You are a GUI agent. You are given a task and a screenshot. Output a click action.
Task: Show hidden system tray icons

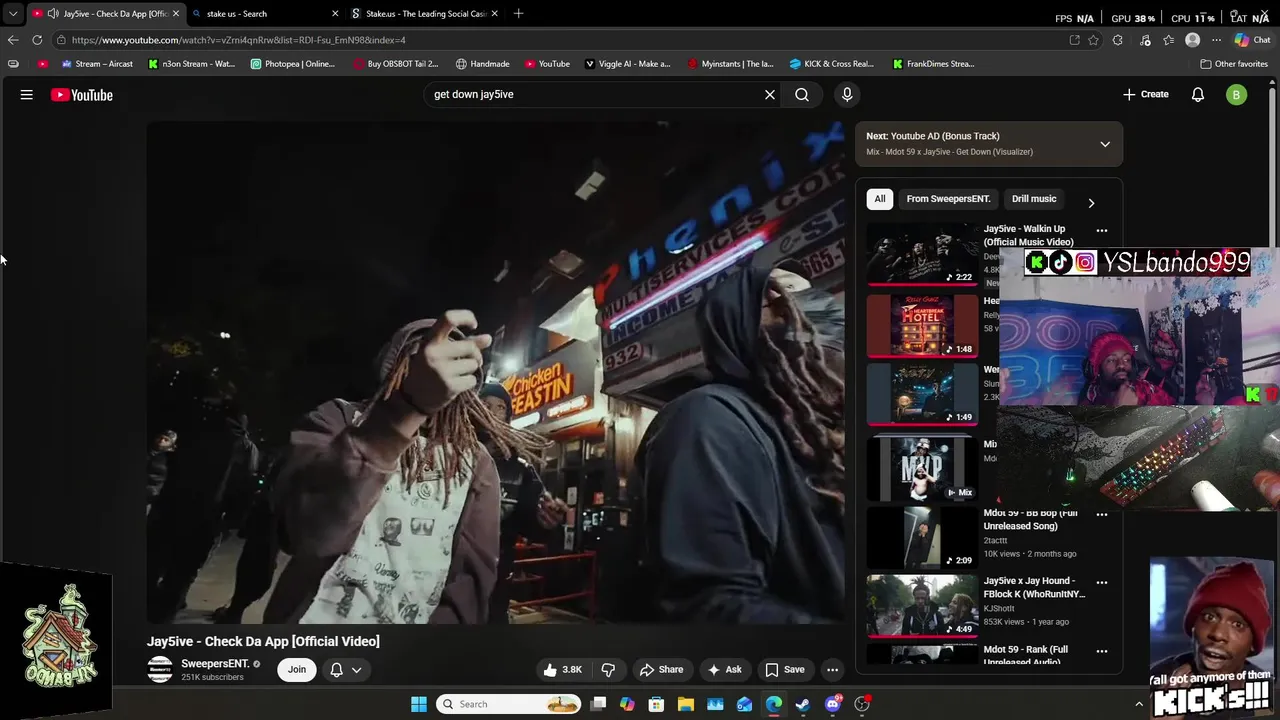pos(1139,704)
